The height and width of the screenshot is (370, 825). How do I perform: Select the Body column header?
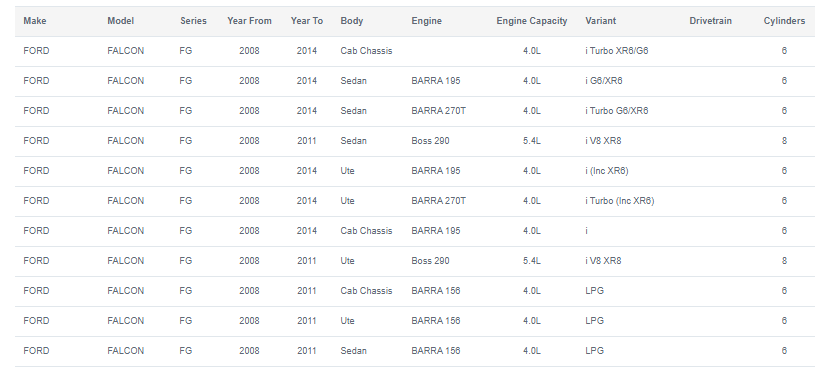click(351, 21)
